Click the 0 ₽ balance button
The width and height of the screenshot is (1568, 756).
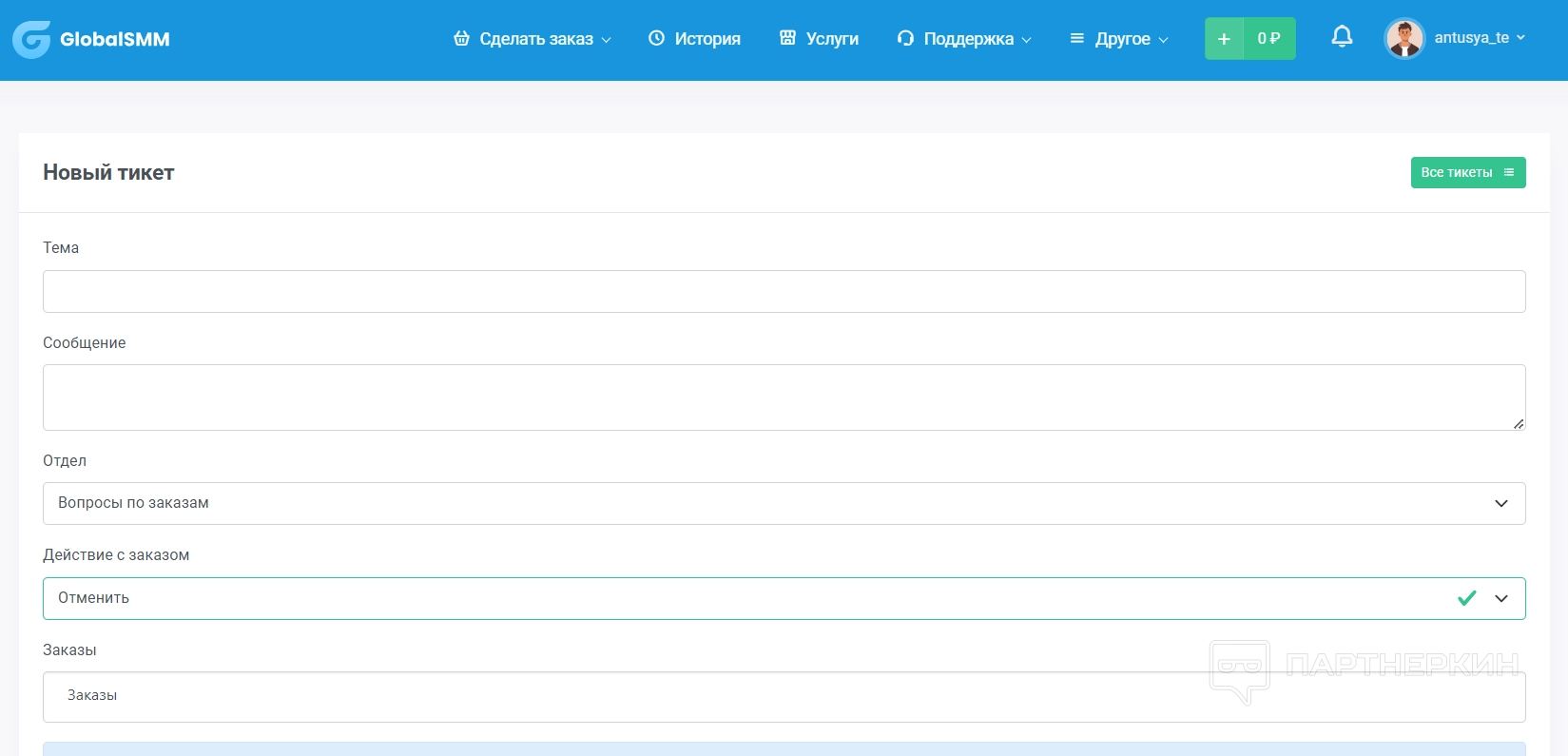click(1268, 39)
